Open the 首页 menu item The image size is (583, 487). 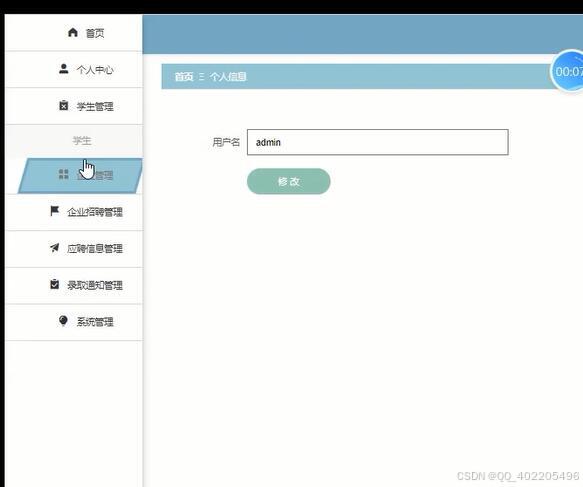point(74,33)
